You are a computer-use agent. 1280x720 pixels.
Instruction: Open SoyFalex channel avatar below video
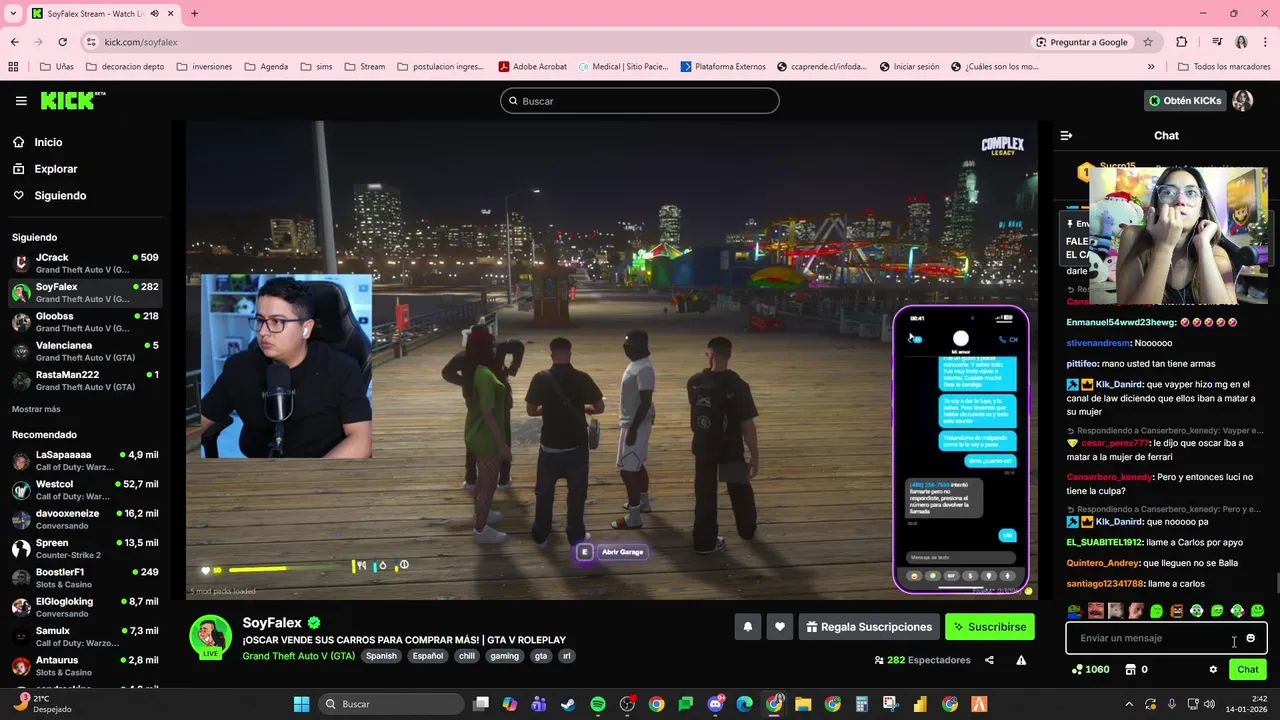coord(211,636)
